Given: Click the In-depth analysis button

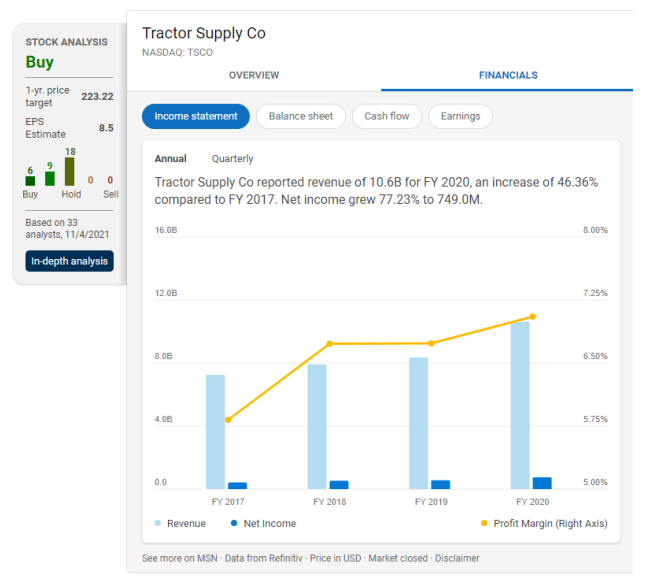Looking at the screenshot, I should 70,261.
